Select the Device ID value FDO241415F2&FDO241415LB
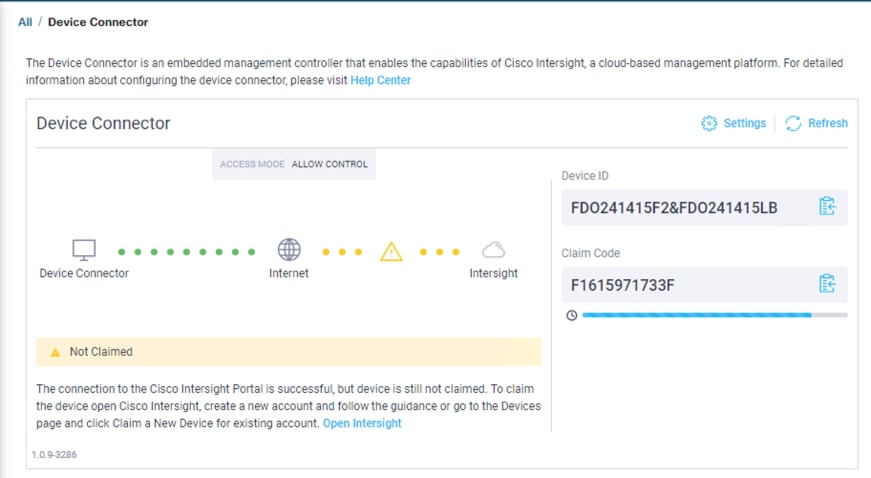The image size is (871, 478). [x=674, y=208]
